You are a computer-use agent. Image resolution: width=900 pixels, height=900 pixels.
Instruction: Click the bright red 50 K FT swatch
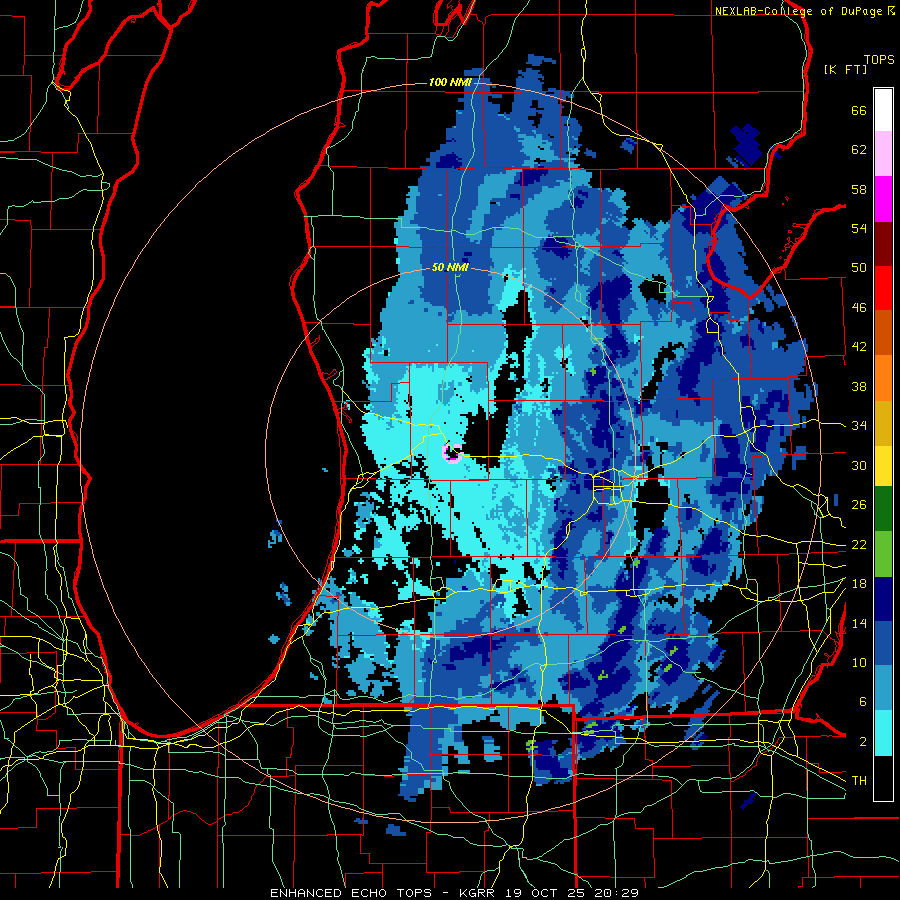[883, 288]
